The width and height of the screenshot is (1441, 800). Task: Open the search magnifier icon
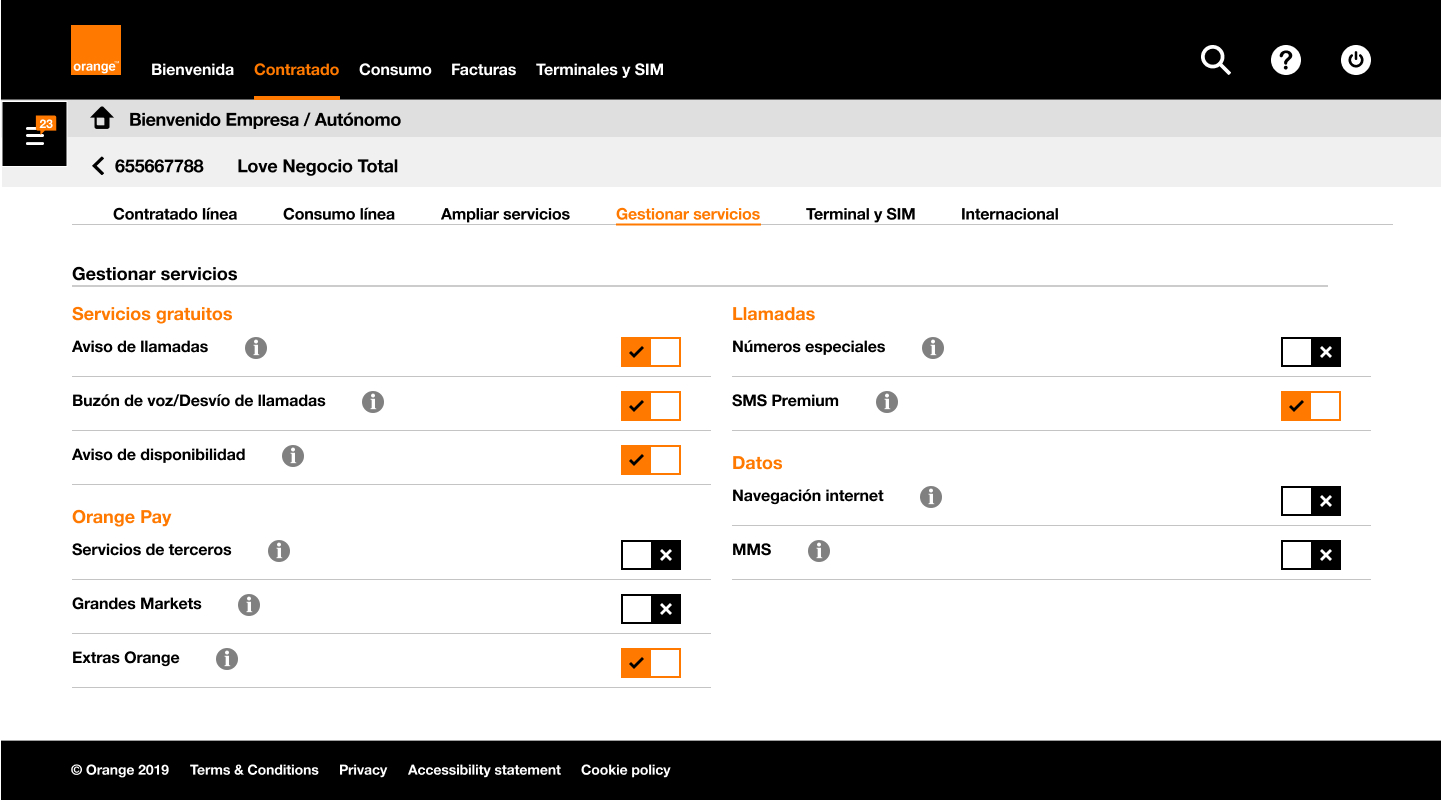click(1215, 60)
